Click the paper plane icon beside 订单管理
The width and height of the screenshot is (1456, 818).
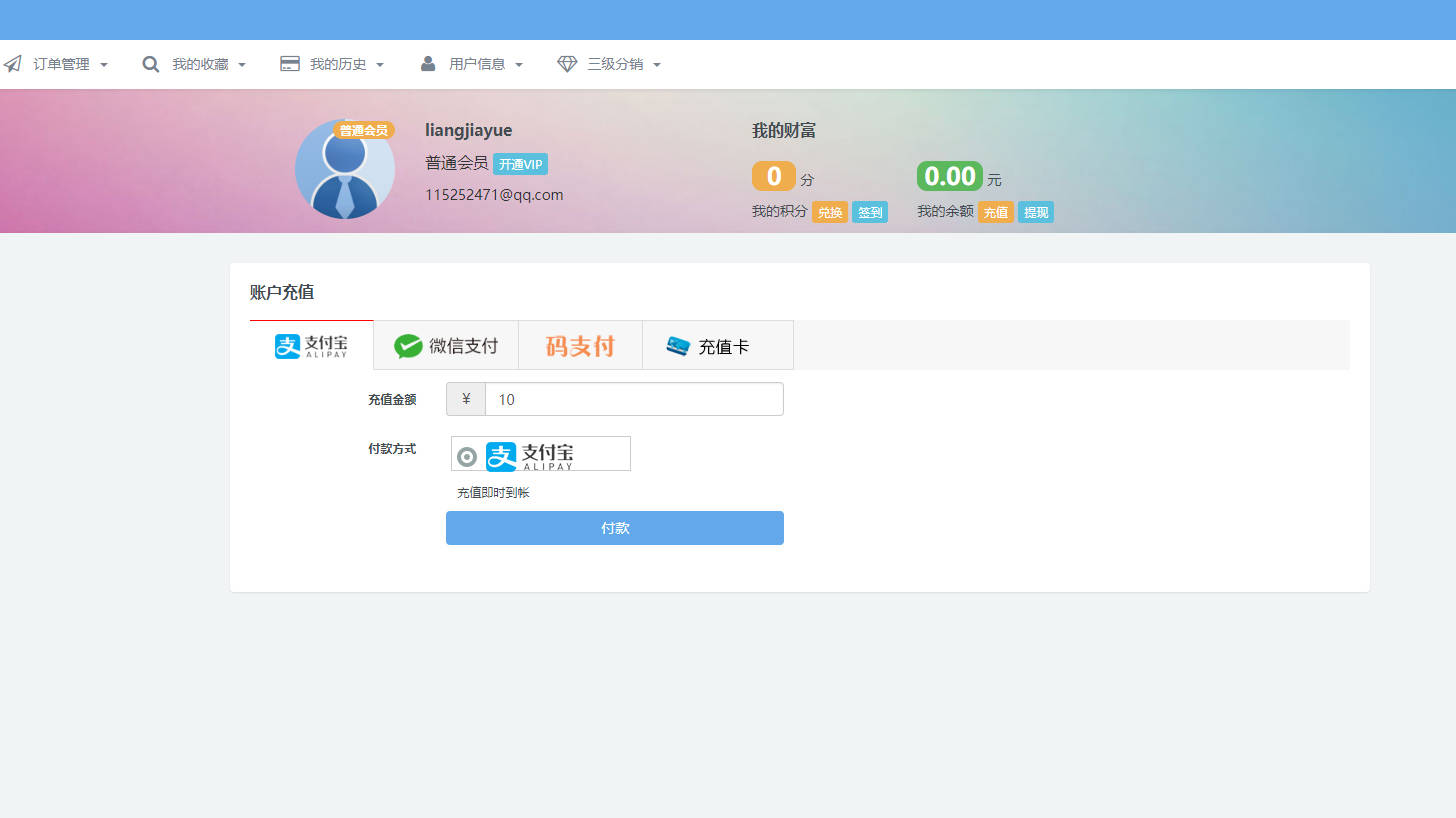(x=12, y=64)
